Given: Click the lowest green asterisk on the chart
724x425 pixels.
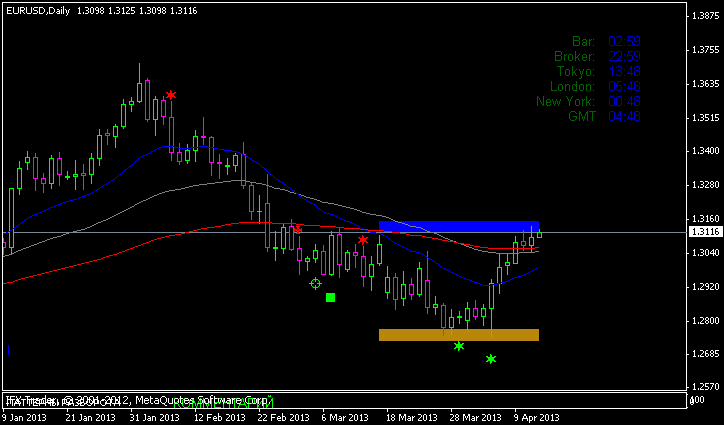Looking at the screenshot, I should 491,358.
